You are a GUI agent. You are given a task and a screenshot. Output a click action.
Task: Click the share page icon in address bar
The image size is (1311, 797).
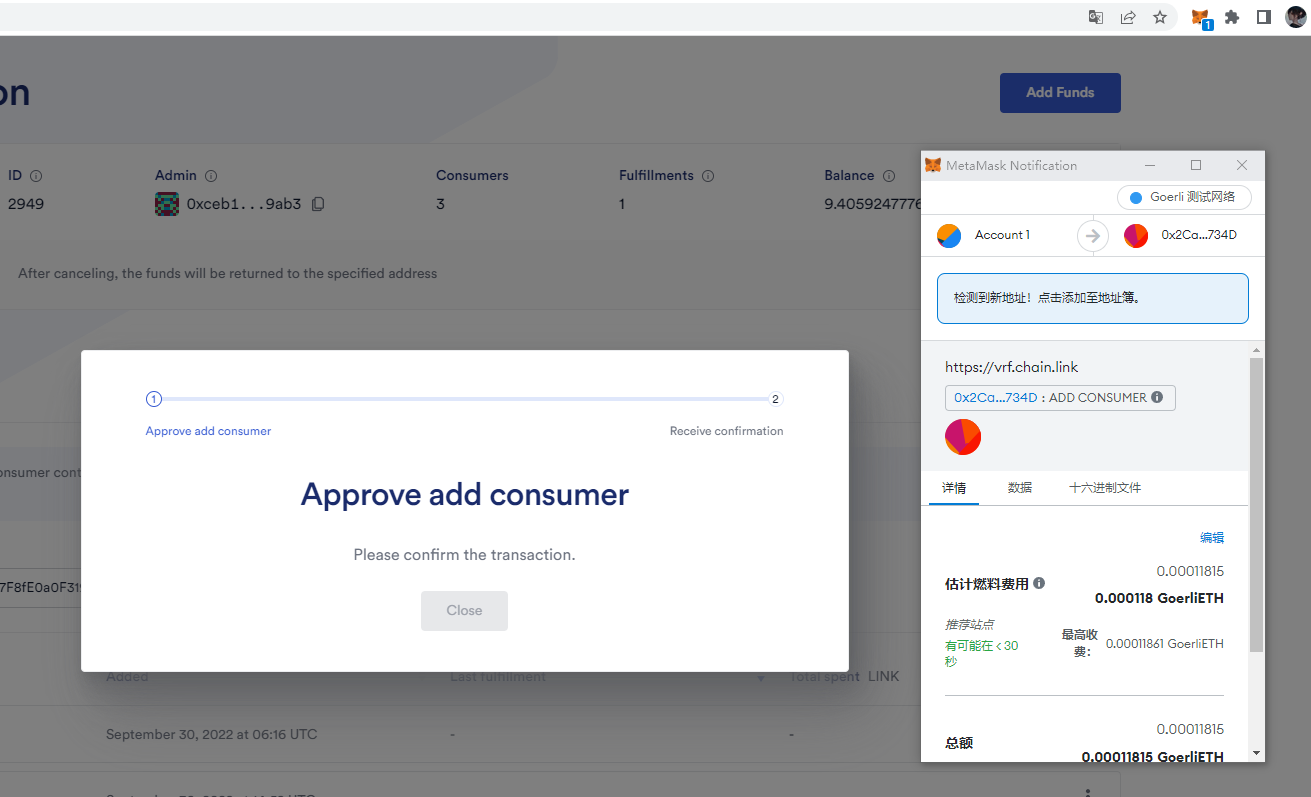1128,17
